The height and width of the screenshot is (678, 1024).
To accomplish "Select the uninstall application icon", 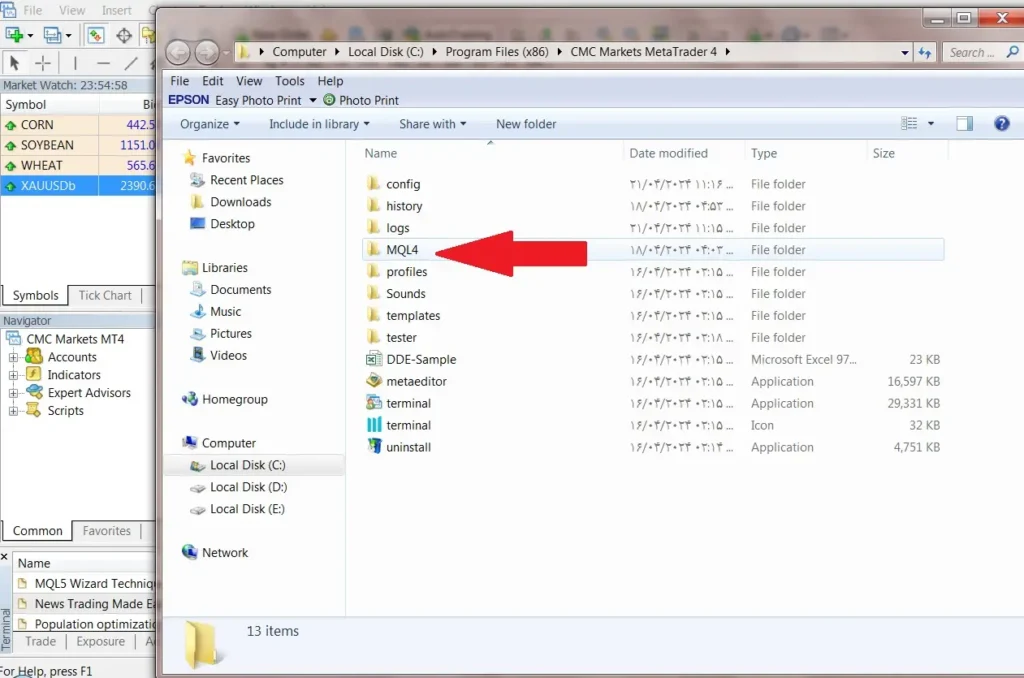I will pyautogui.click(x=374, y=447).
